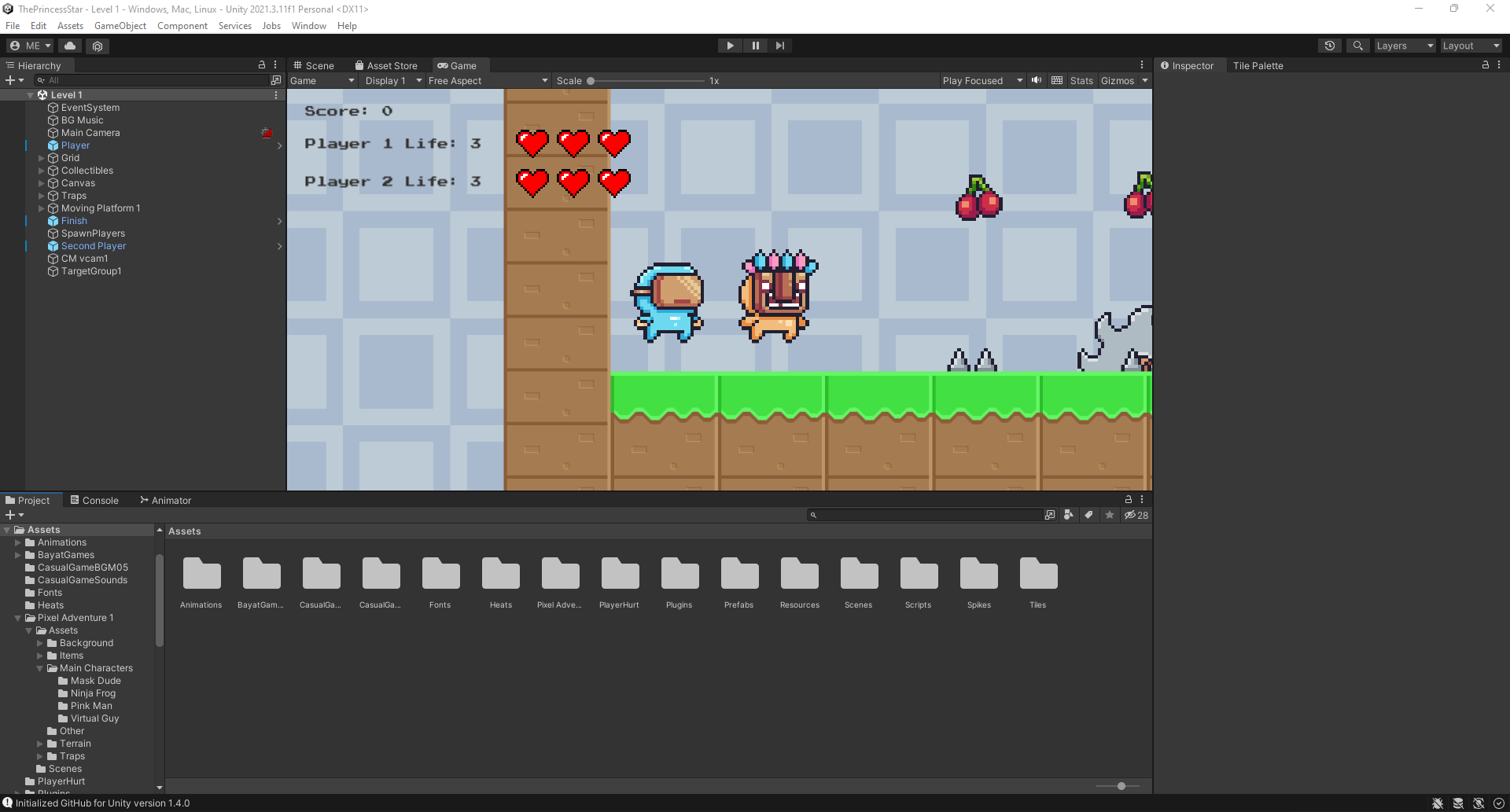1510x812 pixels.
Task: Open the Project search scope picker icon
Action: pyautogui.click(x=1050, y=515)
